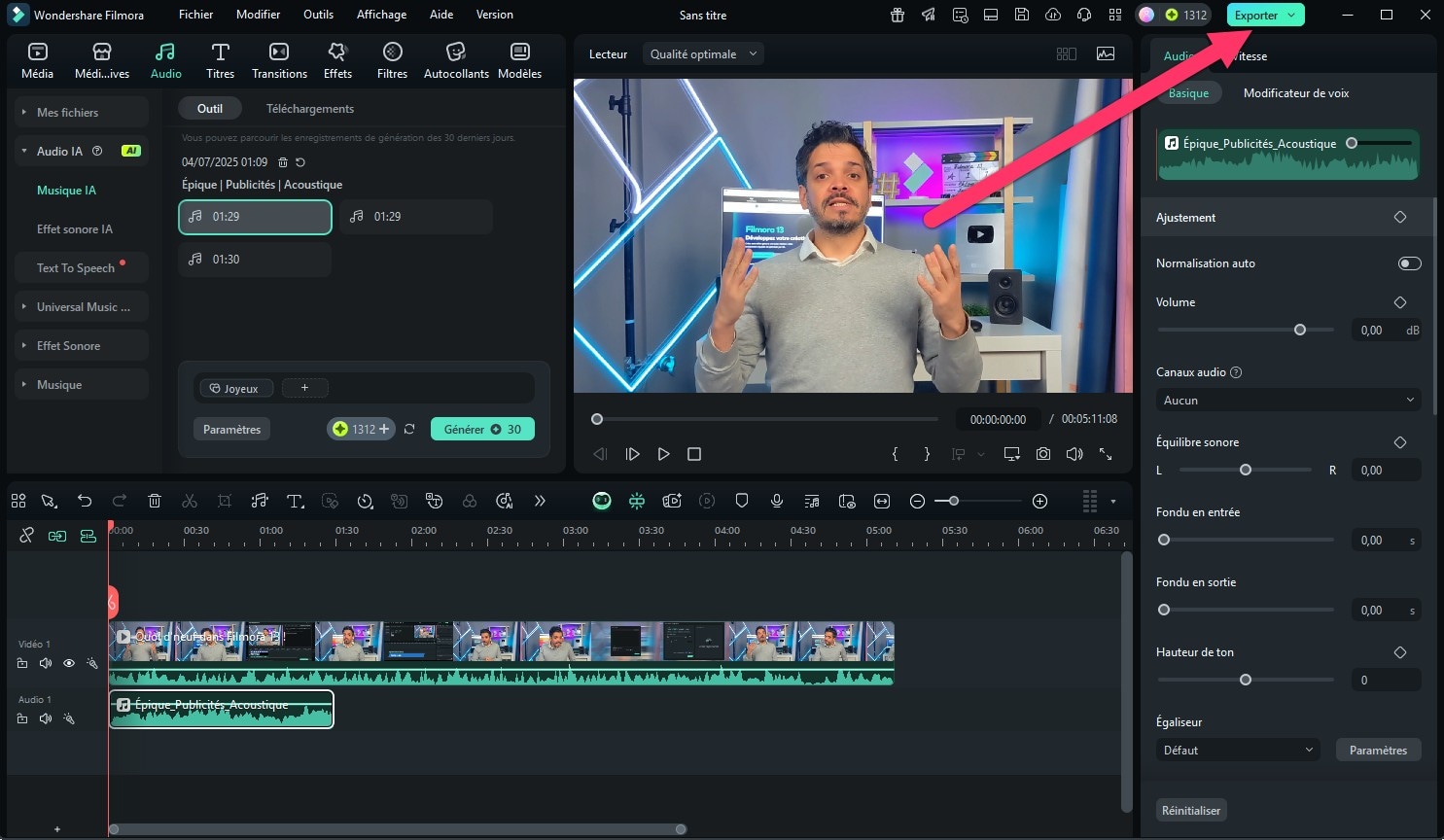Zoom out timeline with minus icon

[x=917, y=501]
